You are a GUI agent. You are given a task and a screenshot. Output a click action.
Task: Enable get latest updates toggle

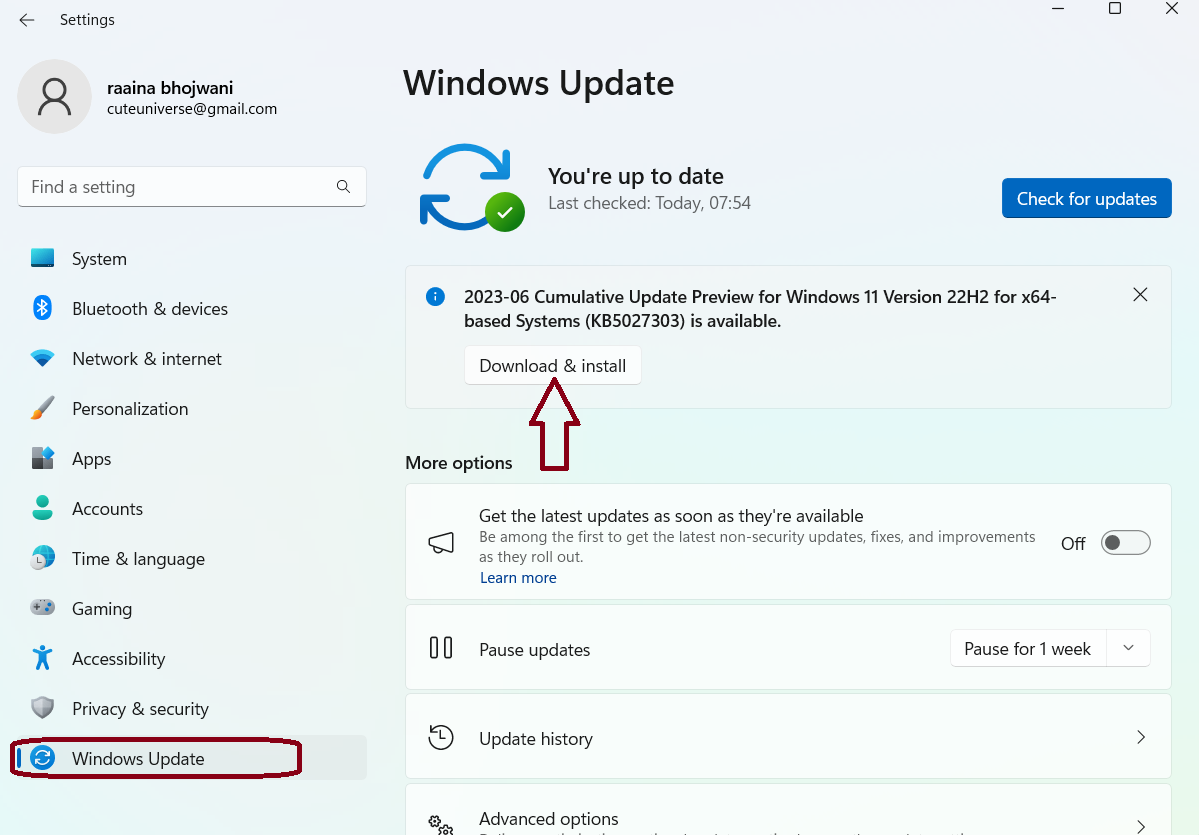[1125, 543]
